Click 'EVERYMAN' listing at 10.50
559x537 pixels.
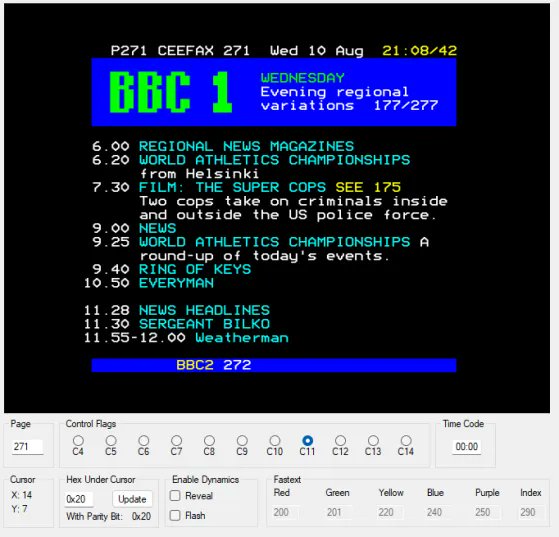click(176, 283)
